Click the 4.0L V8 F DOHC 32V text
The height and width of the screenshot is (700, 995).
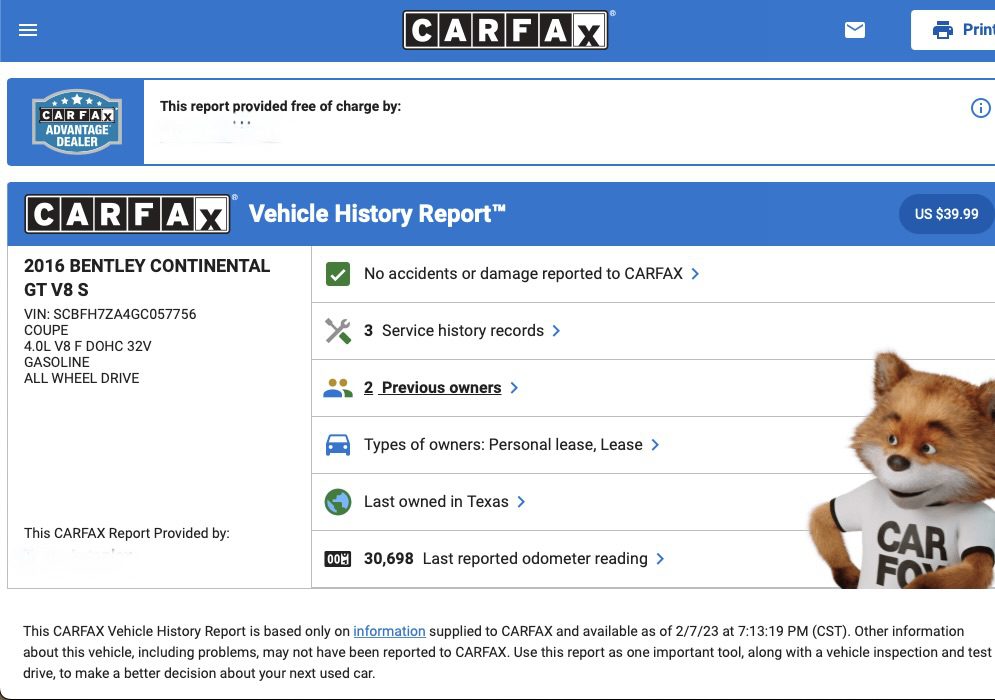(88, 347)
